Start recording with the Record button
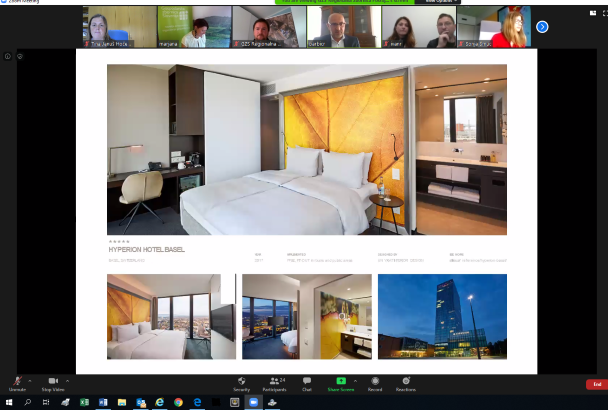 [x=375, y=384]
